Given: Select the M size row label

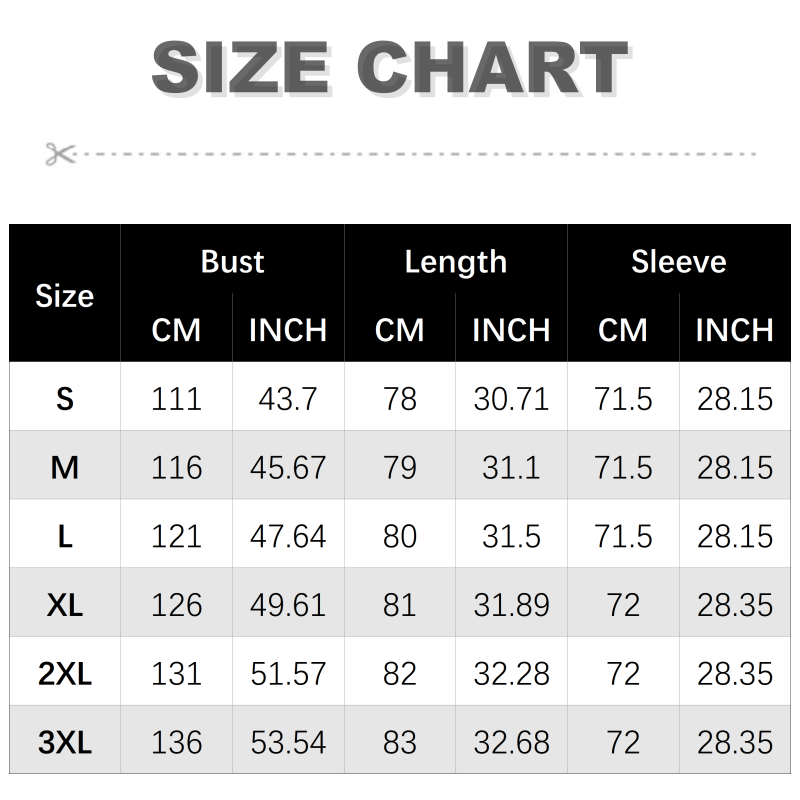Looking at the screenshot, I should (x=65, y=467).
